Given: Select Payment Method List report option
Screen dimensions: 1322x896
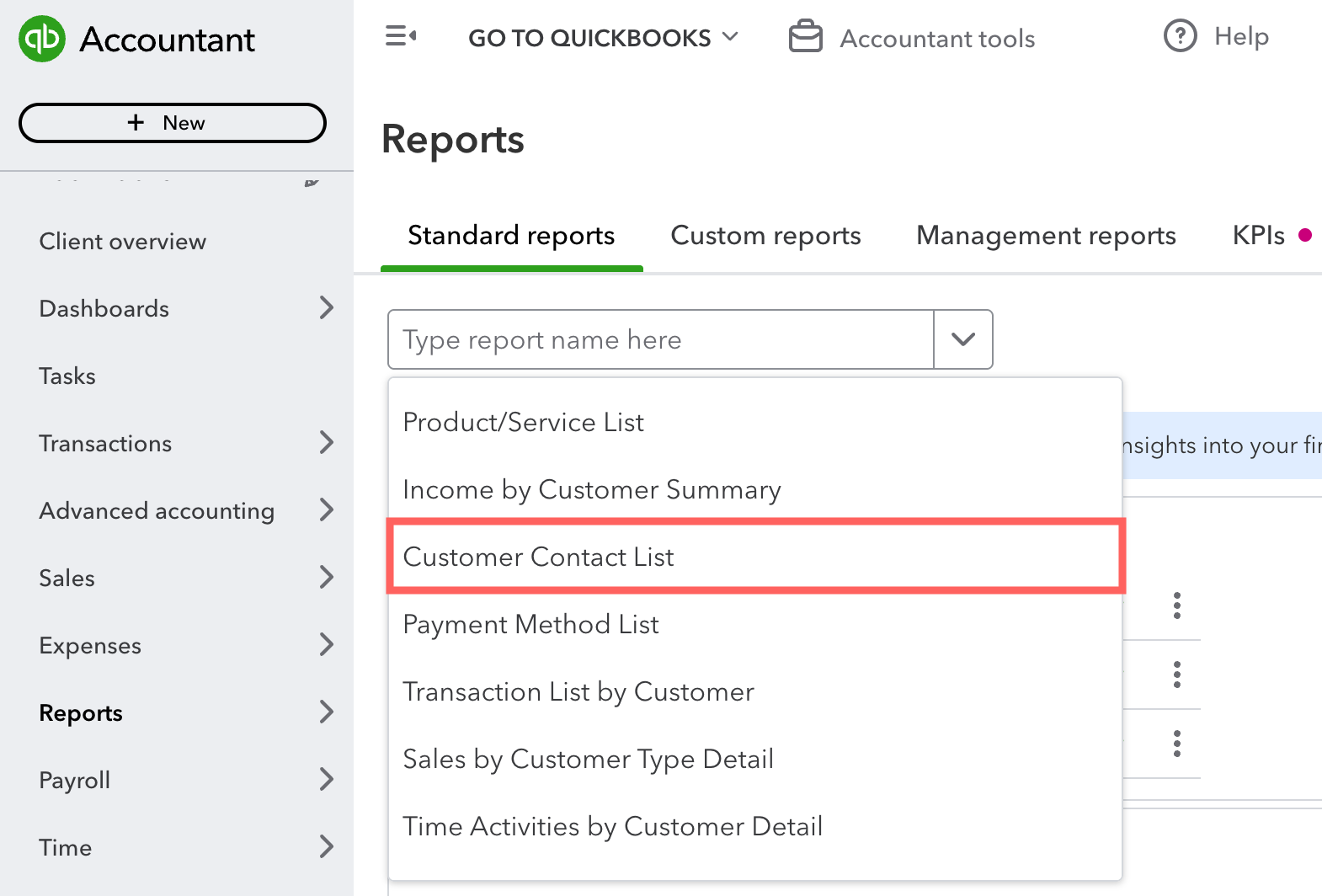Looking at the screenshot, I should click(x=531, y=625).
